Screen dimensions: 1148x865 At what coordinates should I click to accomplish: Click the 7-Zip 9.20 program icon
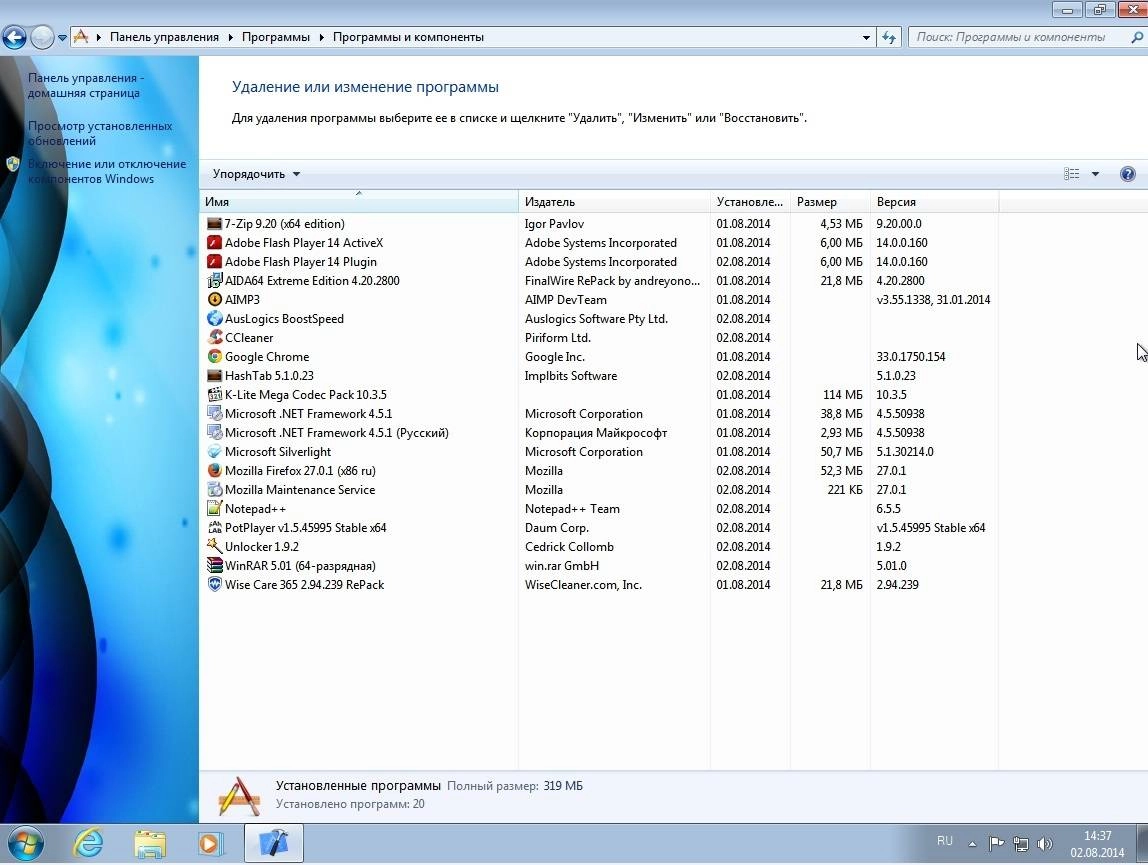point(215,223)
